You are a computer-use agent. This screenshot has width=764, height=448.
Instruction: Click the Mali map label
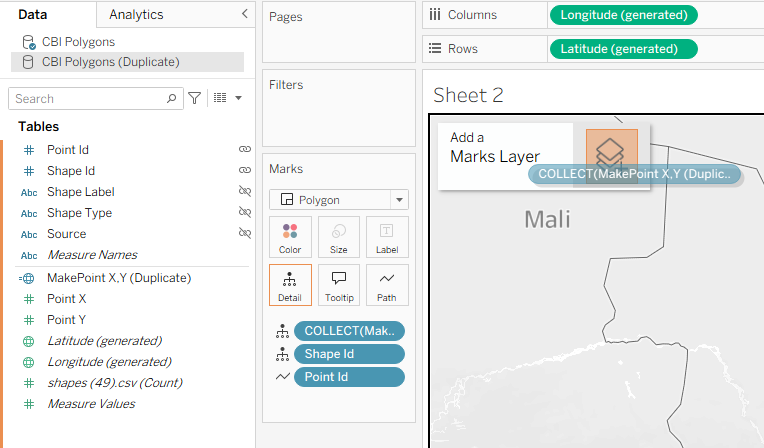(x=547, y=219)
